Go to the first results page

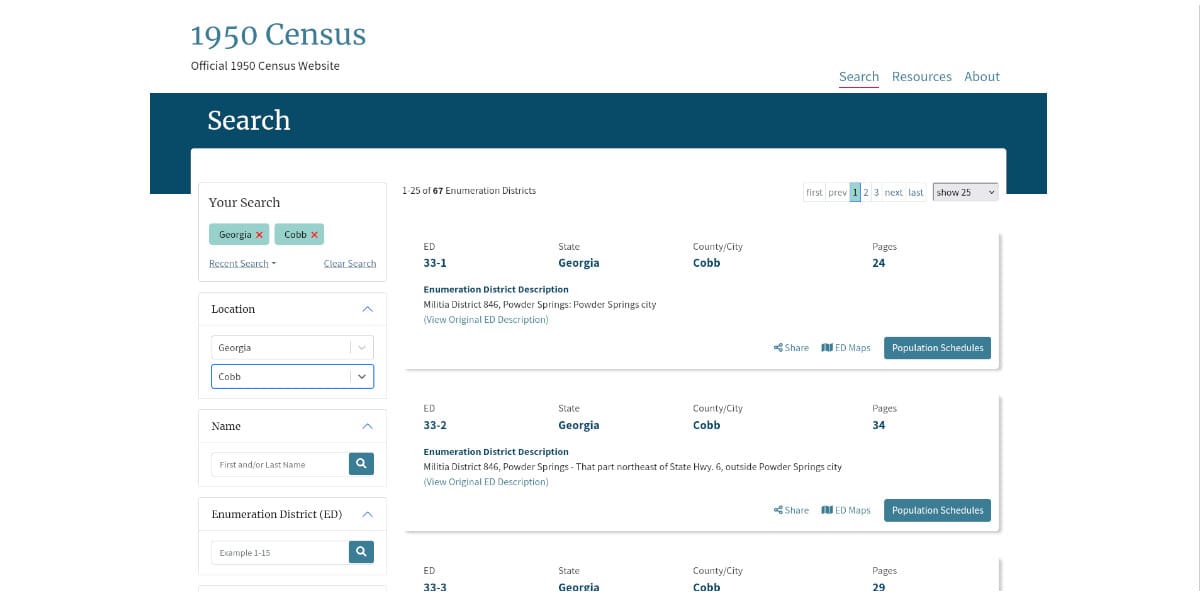(x=815, y=192)
